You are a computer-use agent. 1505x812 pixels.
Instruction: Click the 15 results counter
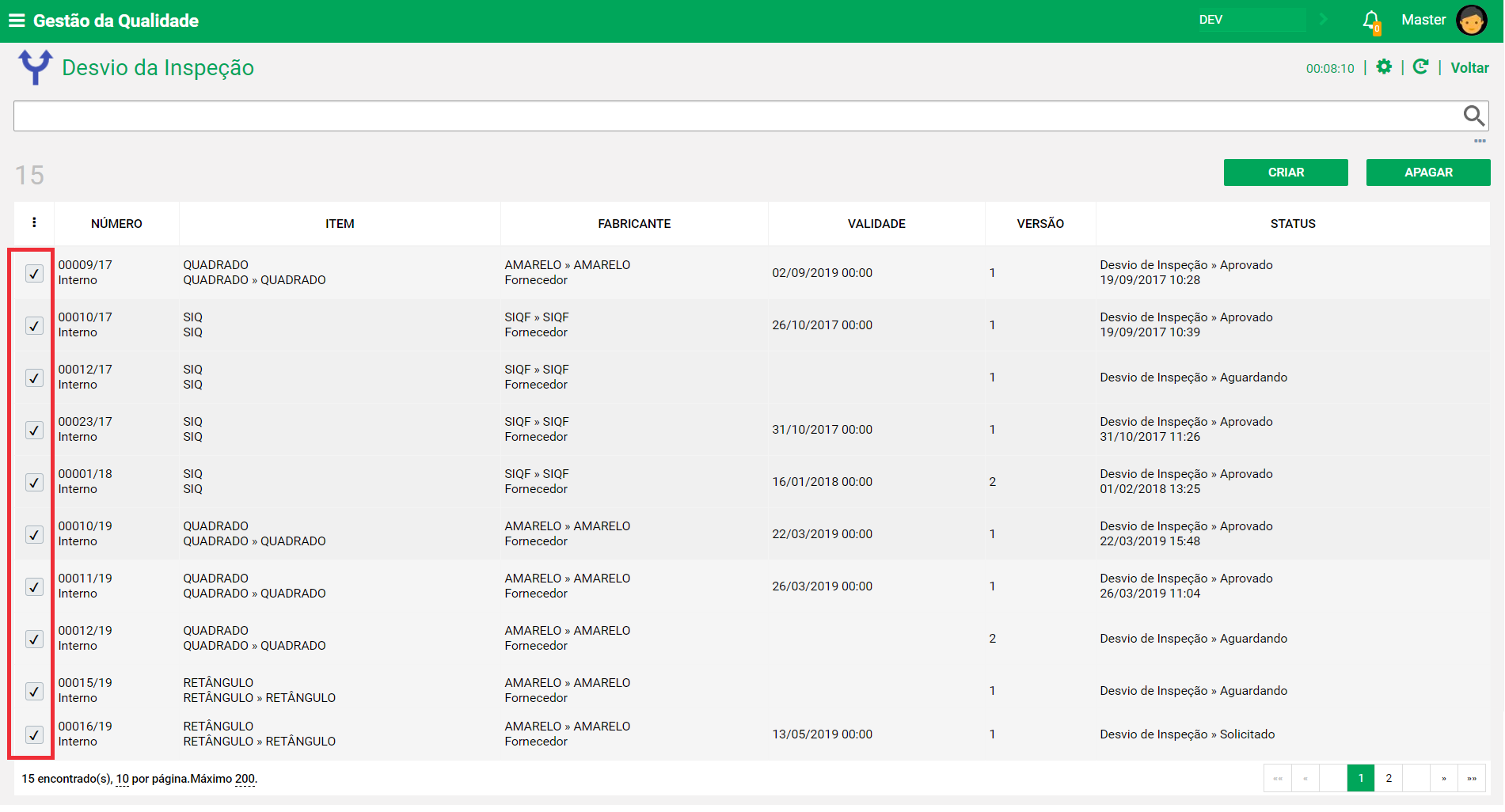30,175
